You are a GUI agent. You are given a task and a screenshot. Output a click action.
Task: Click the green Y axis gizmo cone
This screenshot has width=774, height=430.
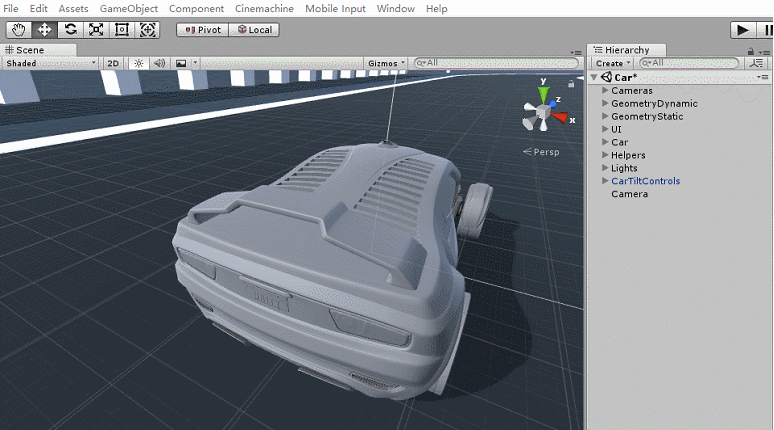click(x=543, y=94)
